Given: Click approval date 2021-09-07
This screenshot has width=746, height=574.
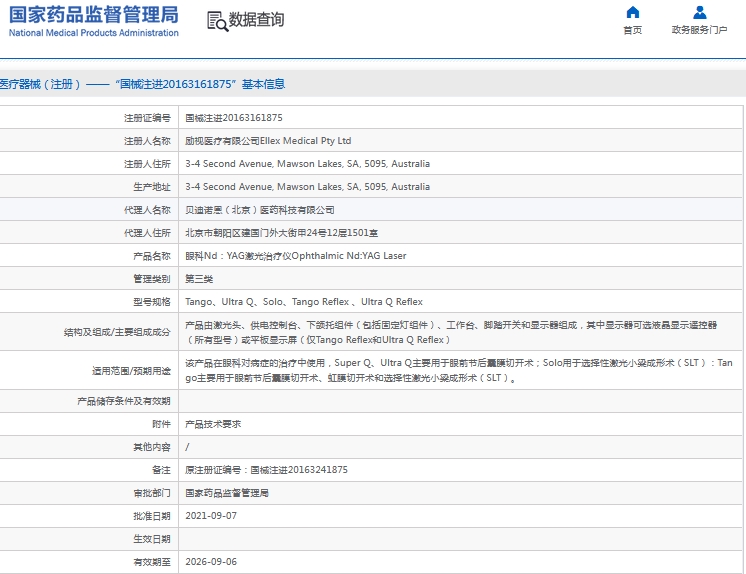Looking at the screenshot, I should (211, 516).
